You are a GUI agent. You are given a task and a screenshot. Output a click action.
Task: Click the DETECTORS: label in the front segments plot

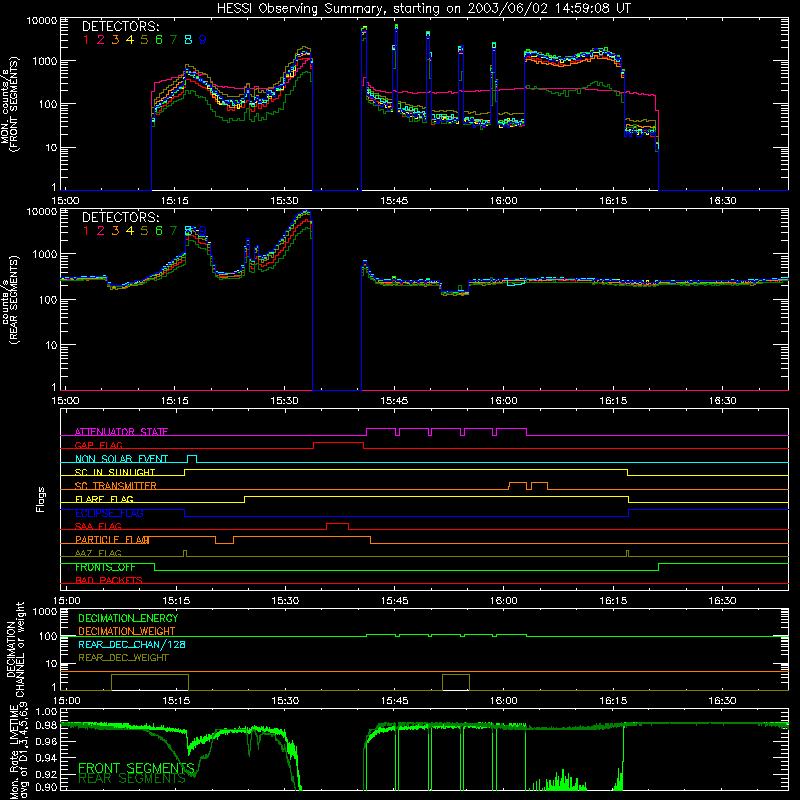120,26
